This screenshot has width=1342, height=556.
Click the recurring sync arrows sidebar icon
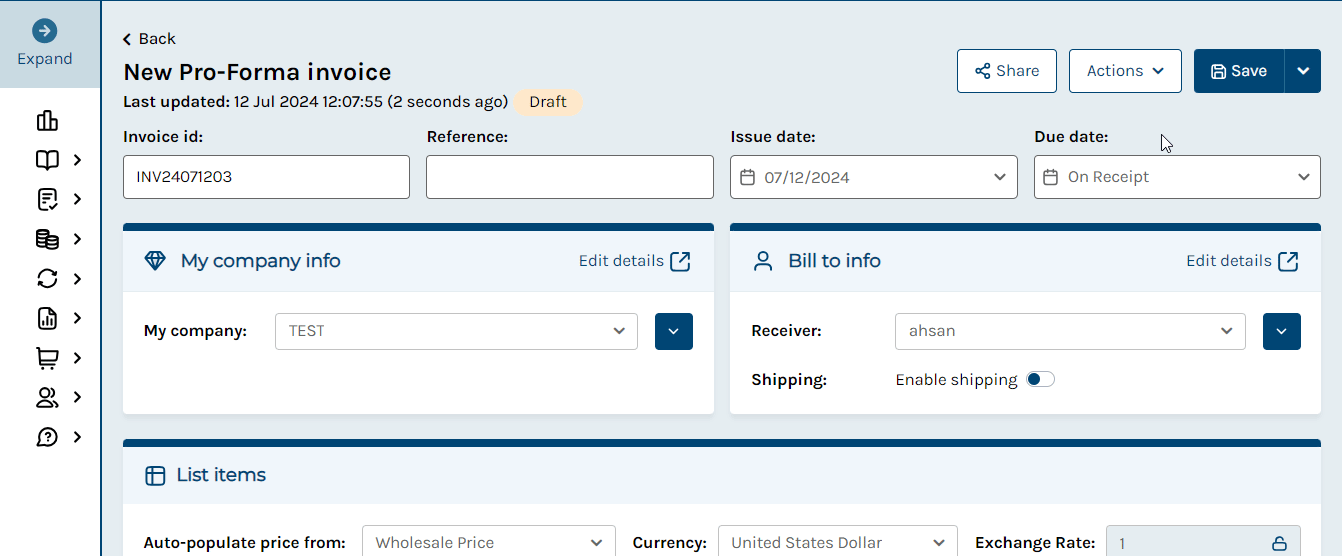click(x=47, y=279)
